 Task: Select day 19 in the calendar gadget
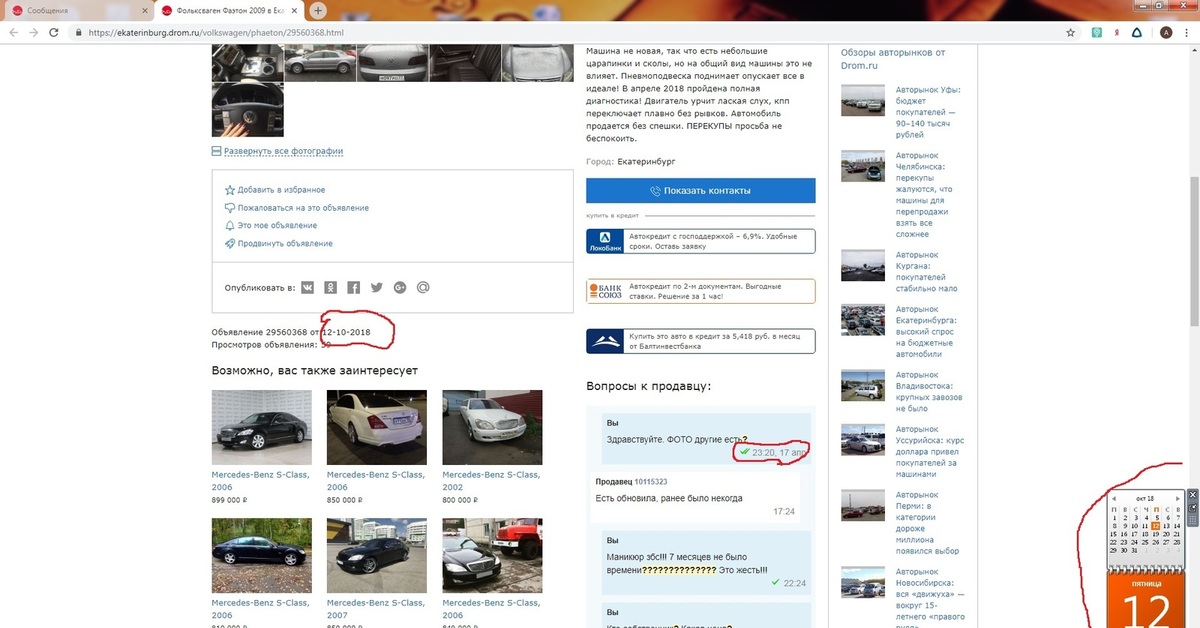coord(1156,533)
